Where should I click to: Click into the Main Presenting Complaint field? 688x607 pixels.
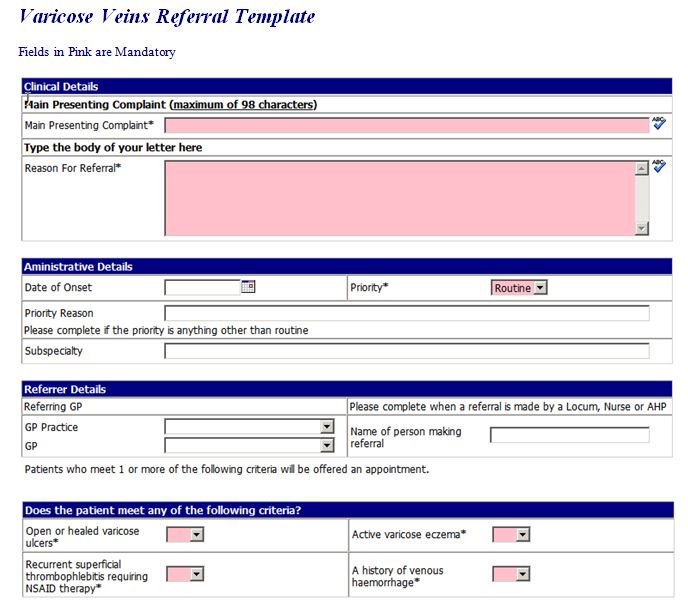pyautogui.click(x=407, y=126)
